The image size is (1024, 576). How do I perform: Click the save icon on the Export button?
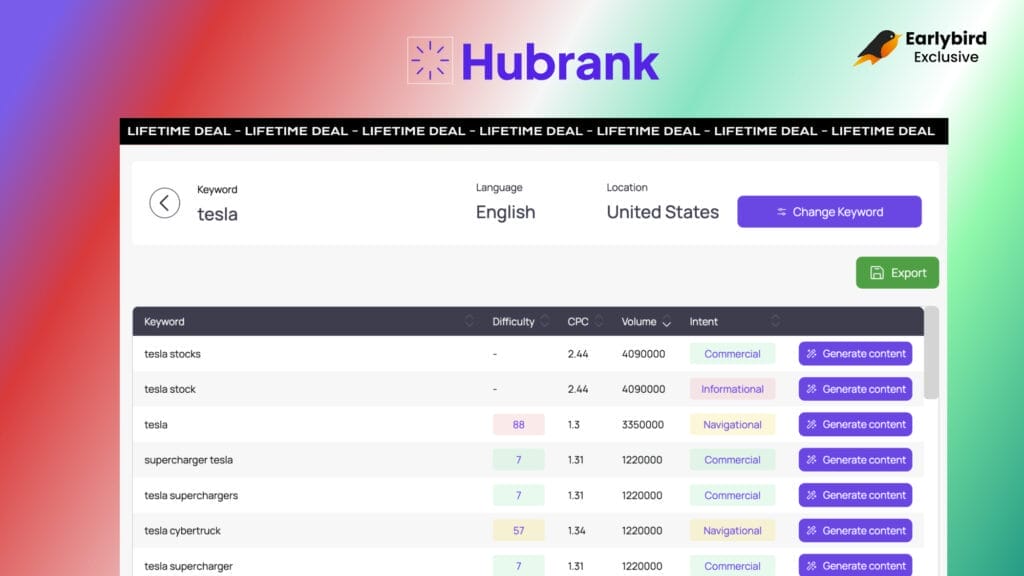[878, 272]
